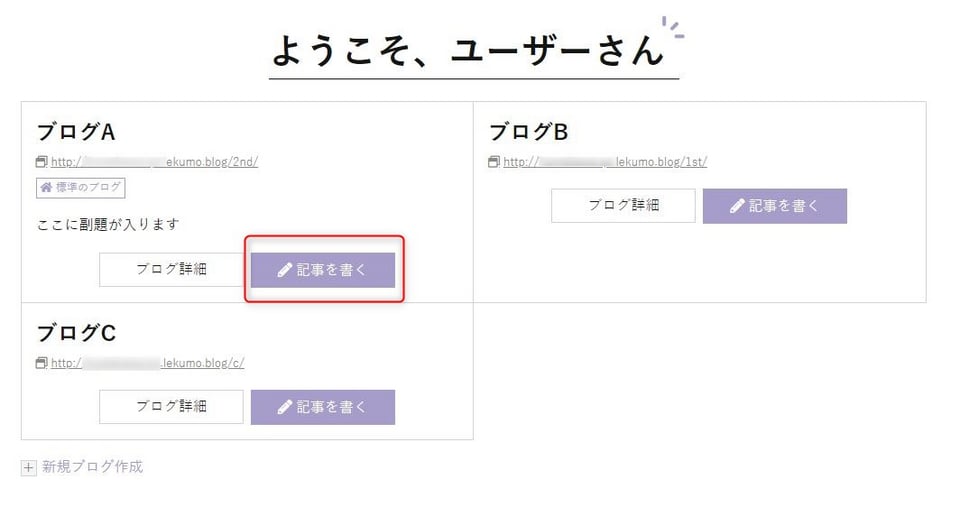Click the pencil icon on ブログA's 記事を書く
Screen dimensions: 960x507
(x=285, y=270)
